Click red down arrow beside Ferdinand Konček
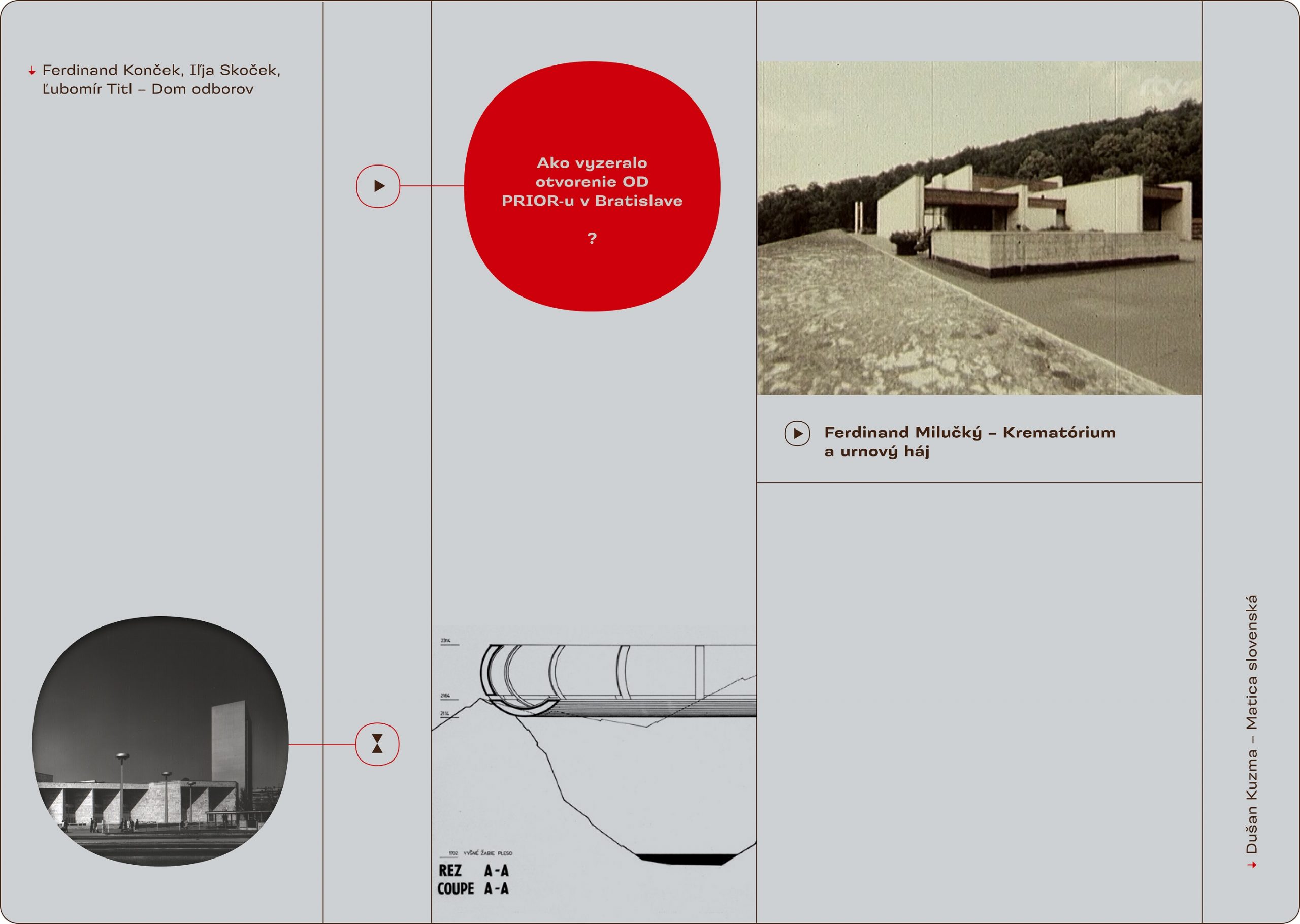Viewport: 1300px width, 924px height. tap(32, 71)
